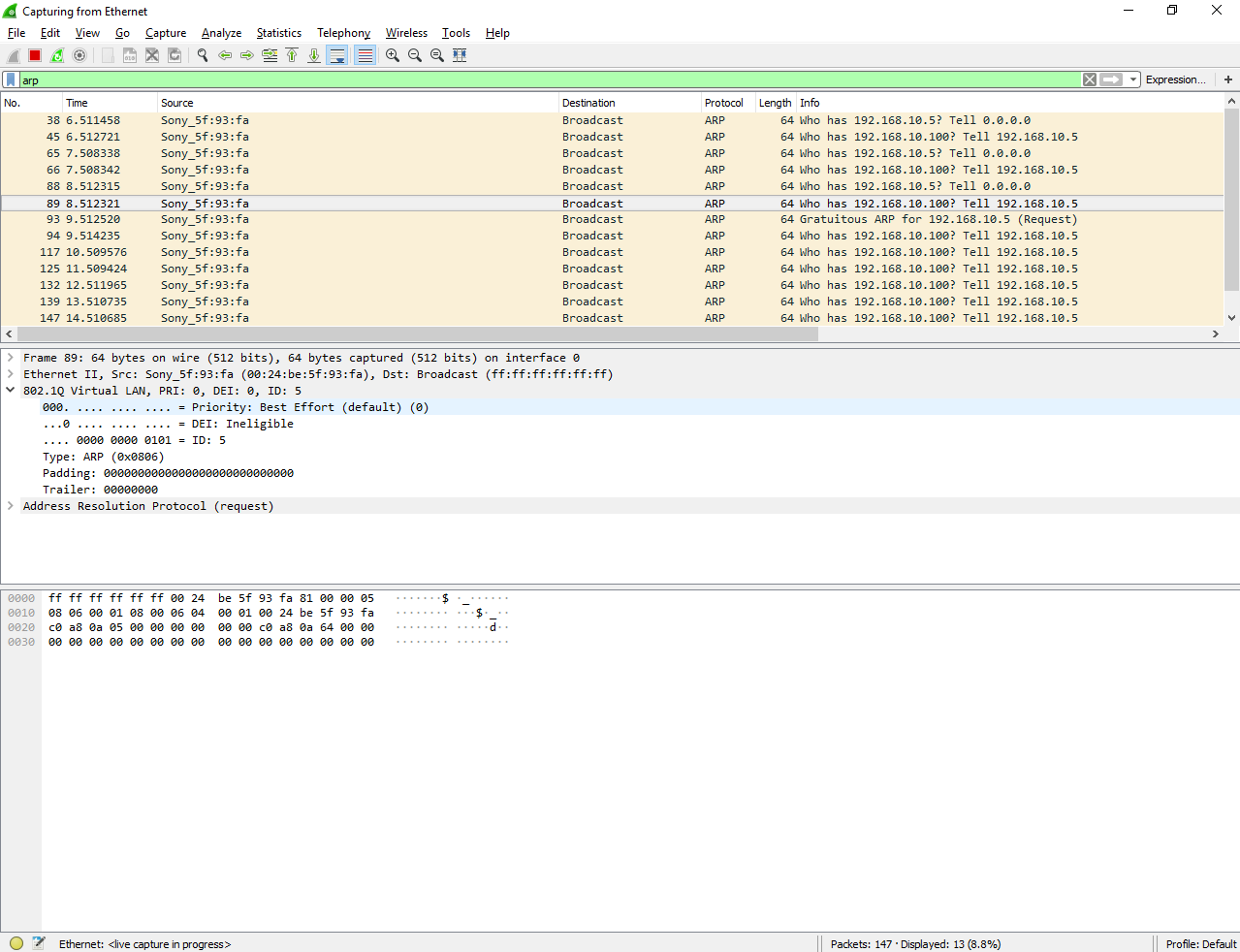Toggle packet list colorization
This screenshot has height=952, width=1240.
[x=365, y=55]
